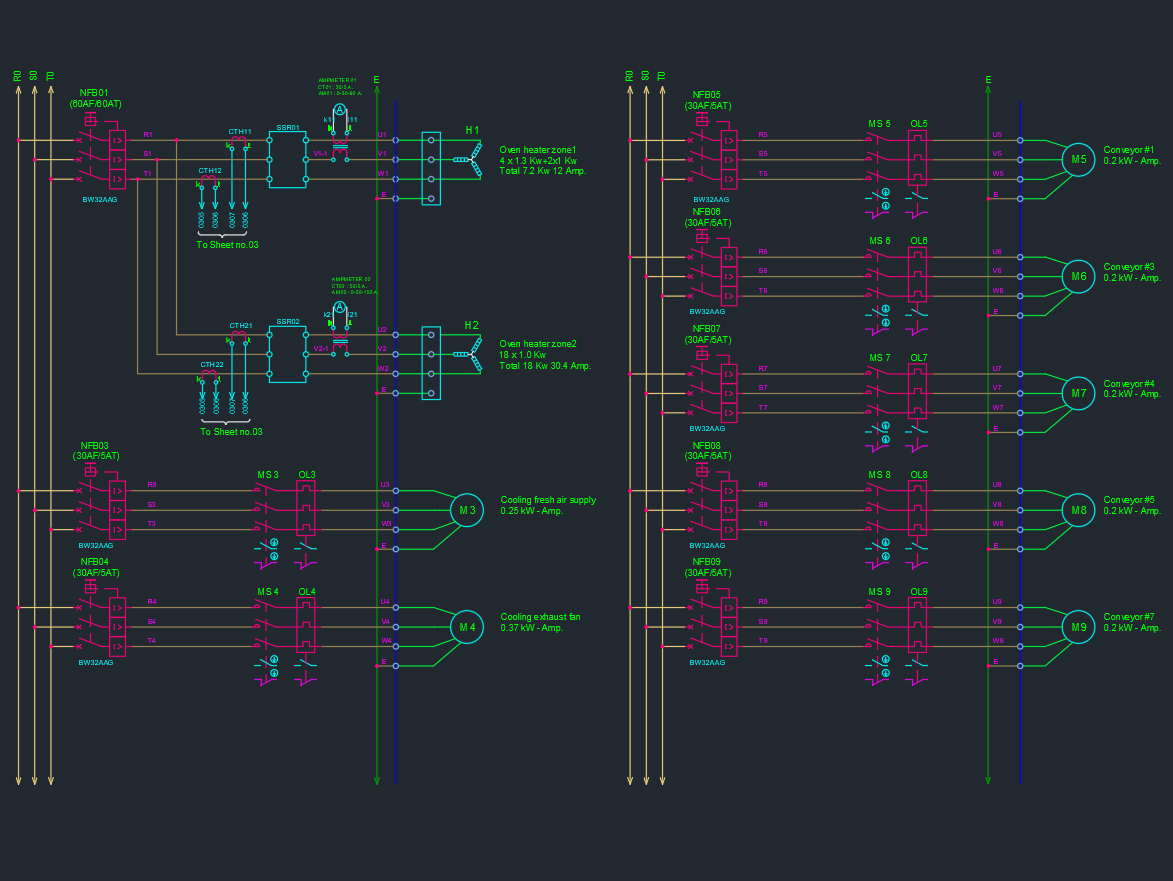Click the AMPMETER 01 annotation text

pos(337,80)
